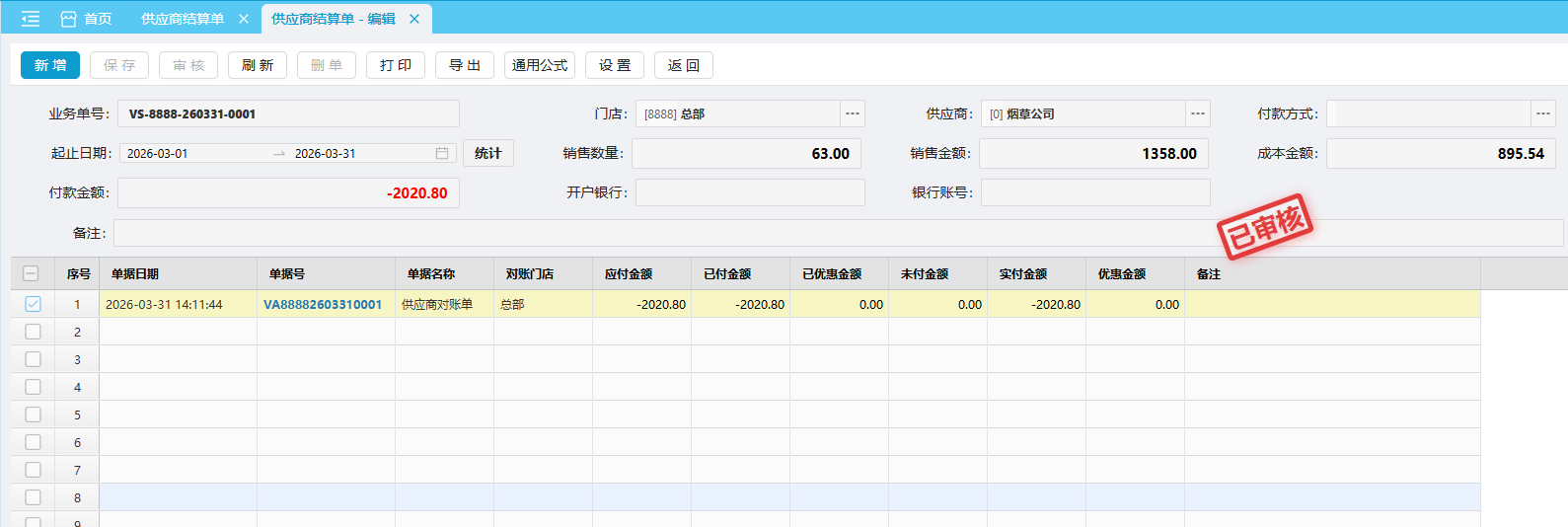
Task: Open the 首页 home tab
Action: 87,19
